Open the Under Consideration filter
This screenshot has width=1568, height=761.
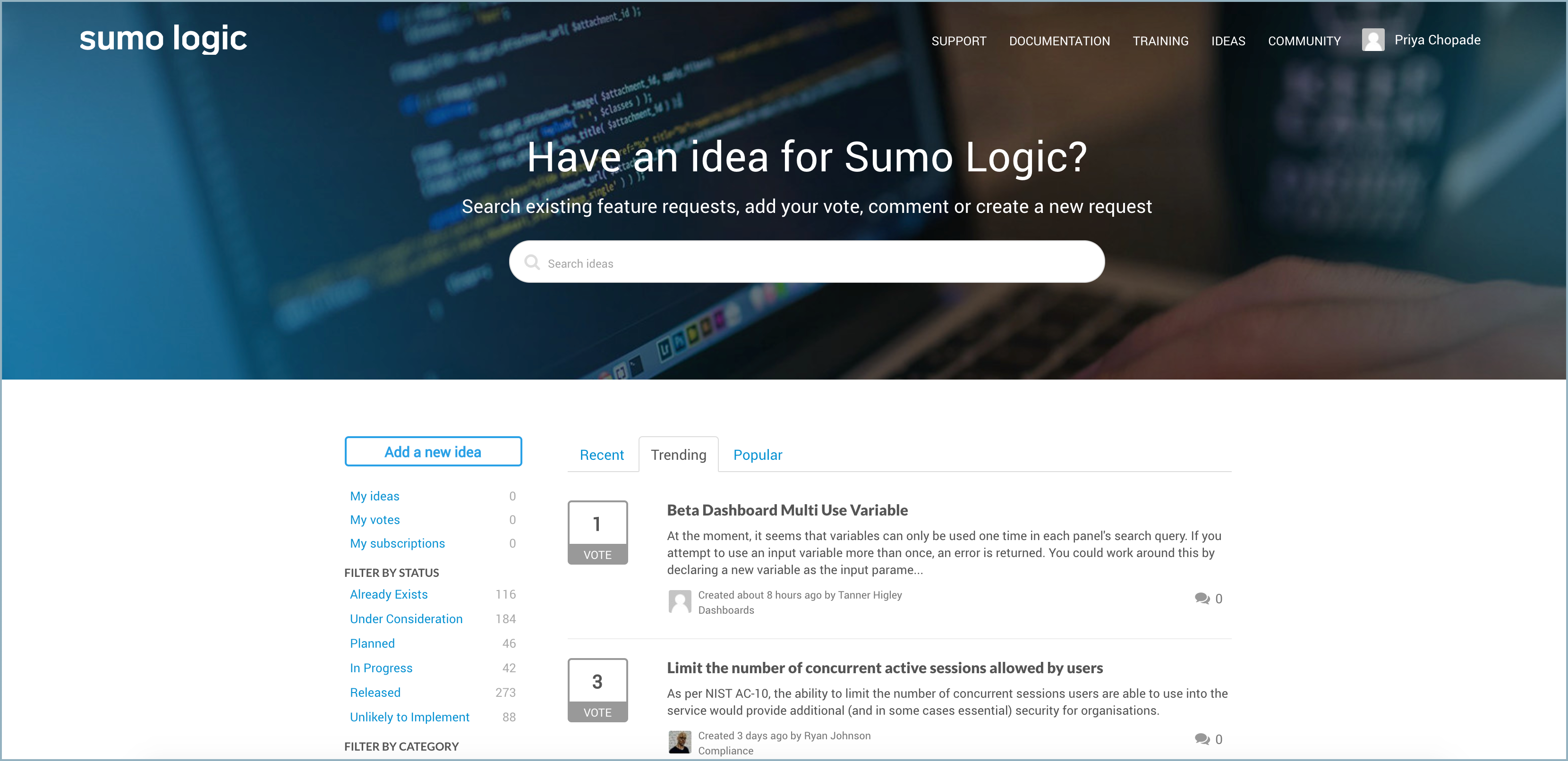pos(406,619)
